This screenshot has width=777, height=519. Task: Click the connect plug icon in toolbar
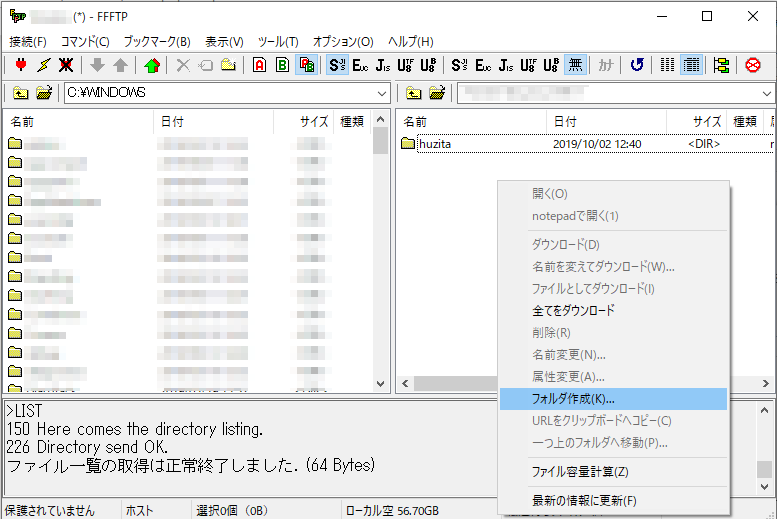[20, 65]
